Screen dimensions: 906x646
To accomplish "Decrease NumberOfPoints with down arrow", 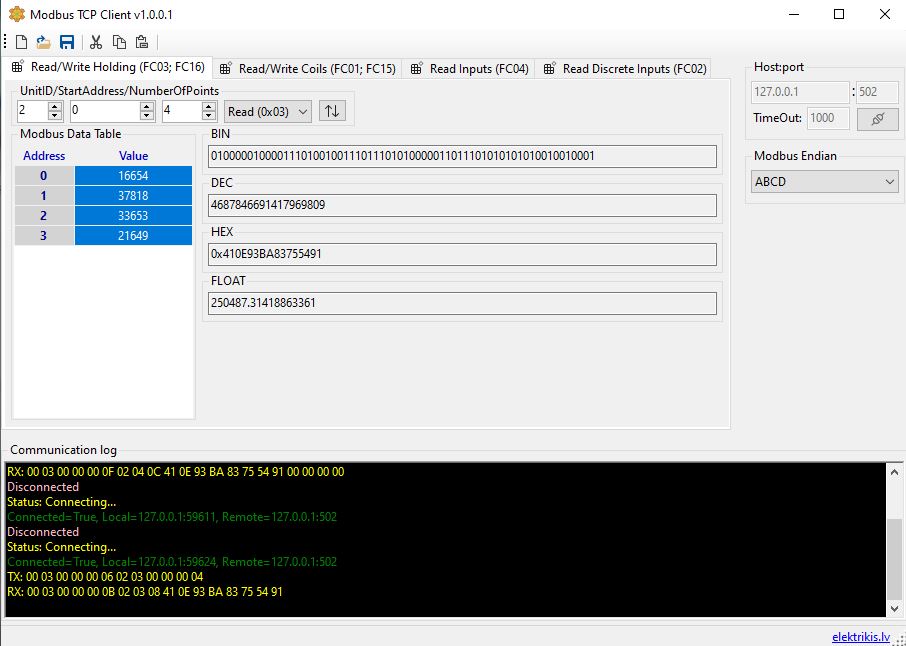I will 209,116.
